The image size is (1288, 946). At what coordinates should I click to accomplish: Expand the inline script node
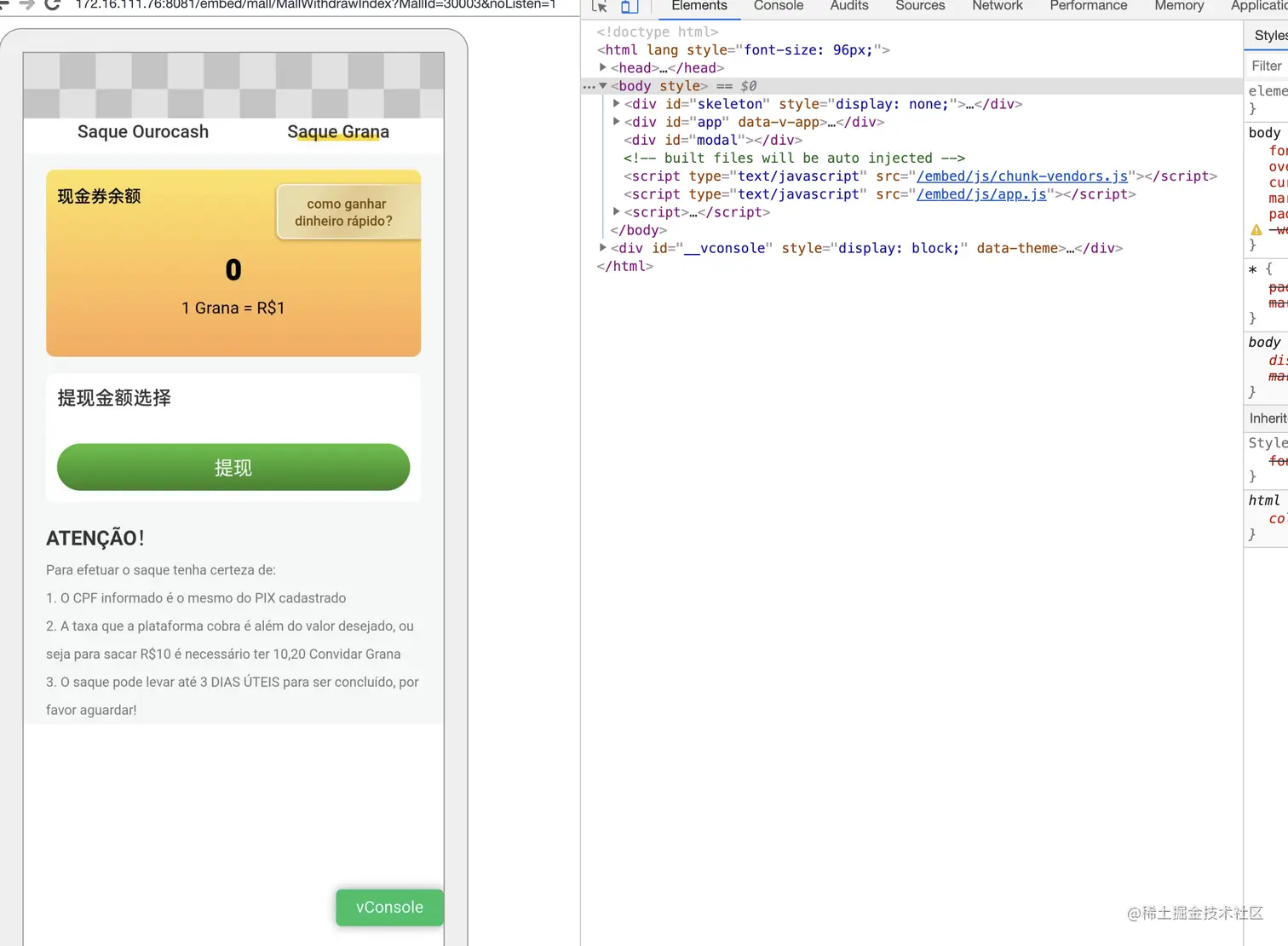tap(617, 211)
